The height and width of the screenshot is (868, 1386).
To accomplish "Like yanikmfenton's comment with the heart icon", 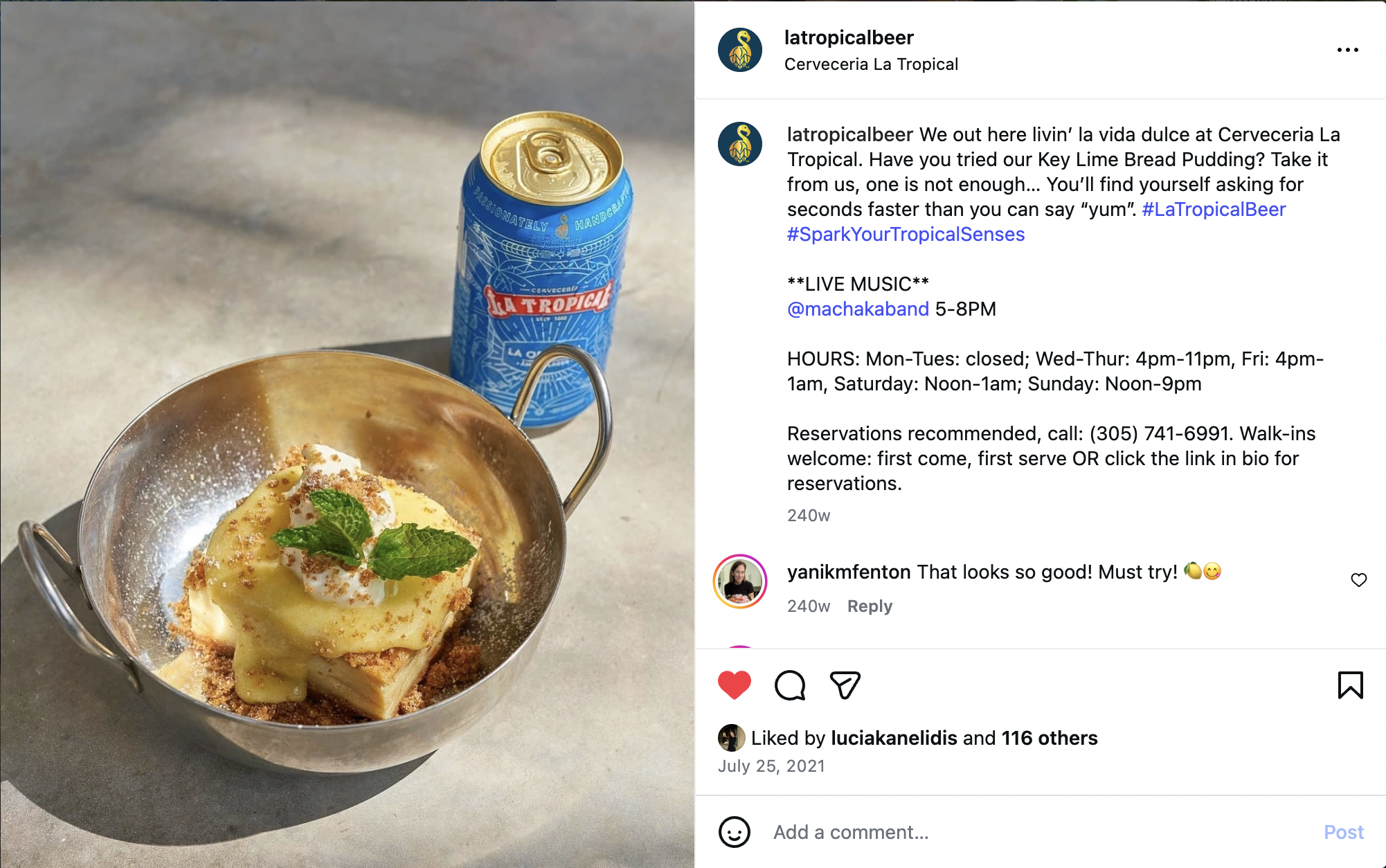I will point(1359,580).
